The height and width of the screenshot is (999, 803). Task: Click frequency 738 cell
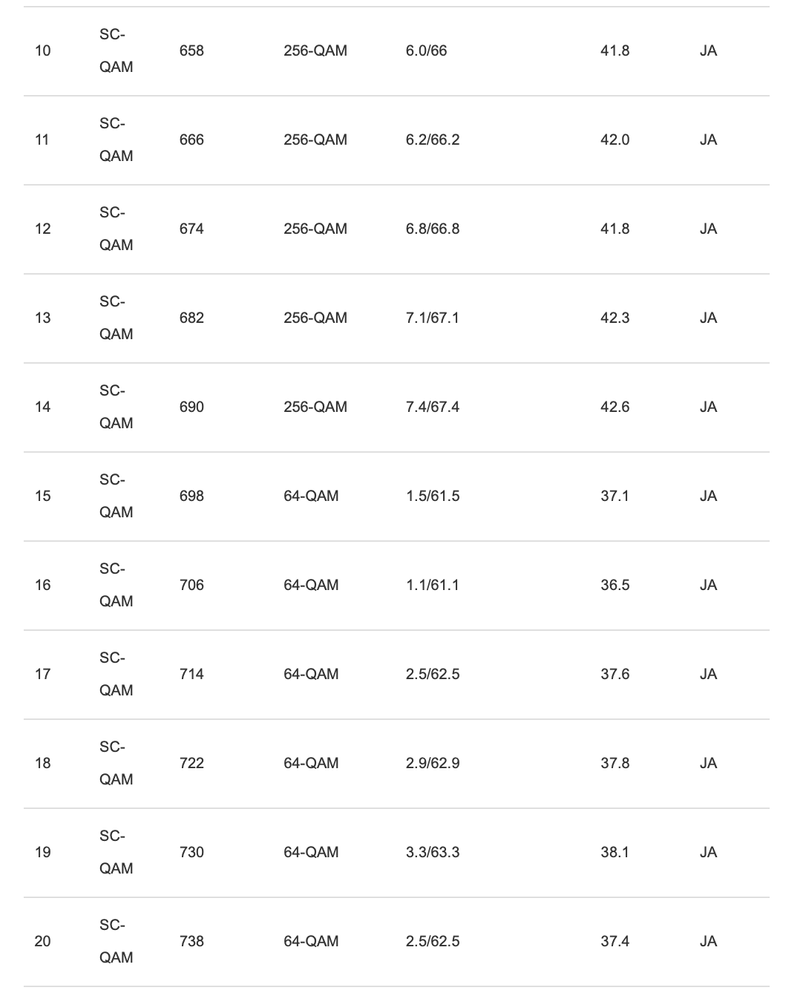tap(191, 941)
